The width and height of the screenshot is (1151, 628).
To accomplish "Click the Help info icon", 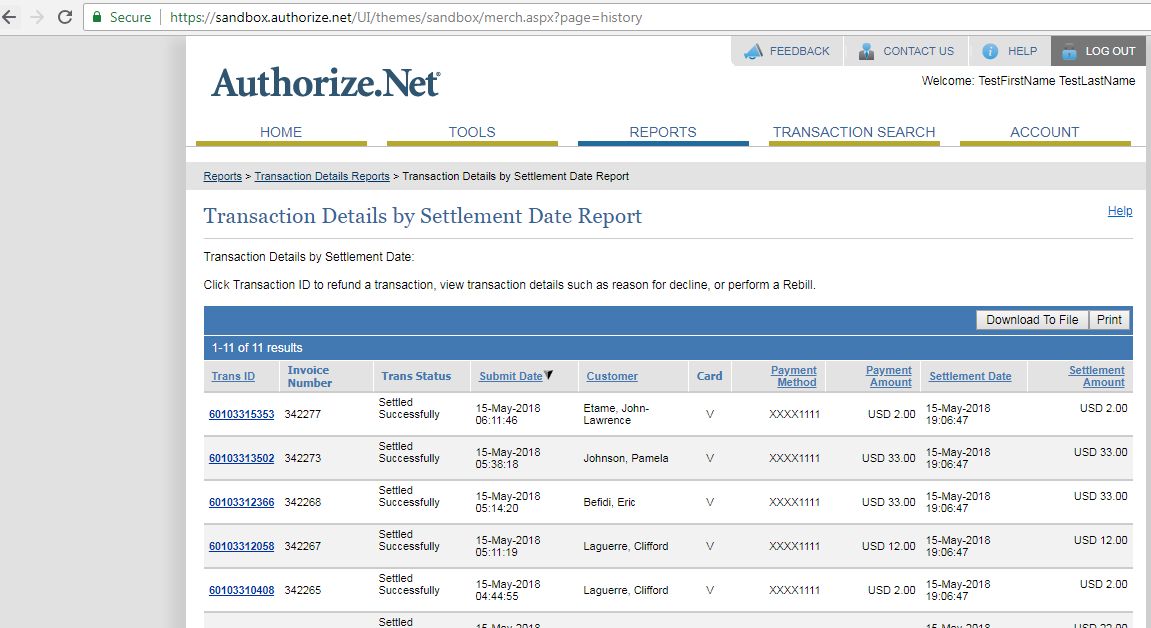I will tap(990, 51).
